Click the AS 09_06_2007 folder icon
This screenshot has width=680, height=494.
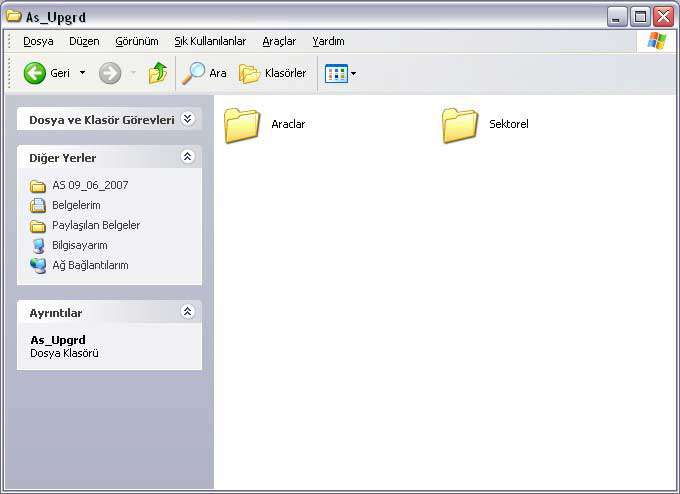[38, 186]
